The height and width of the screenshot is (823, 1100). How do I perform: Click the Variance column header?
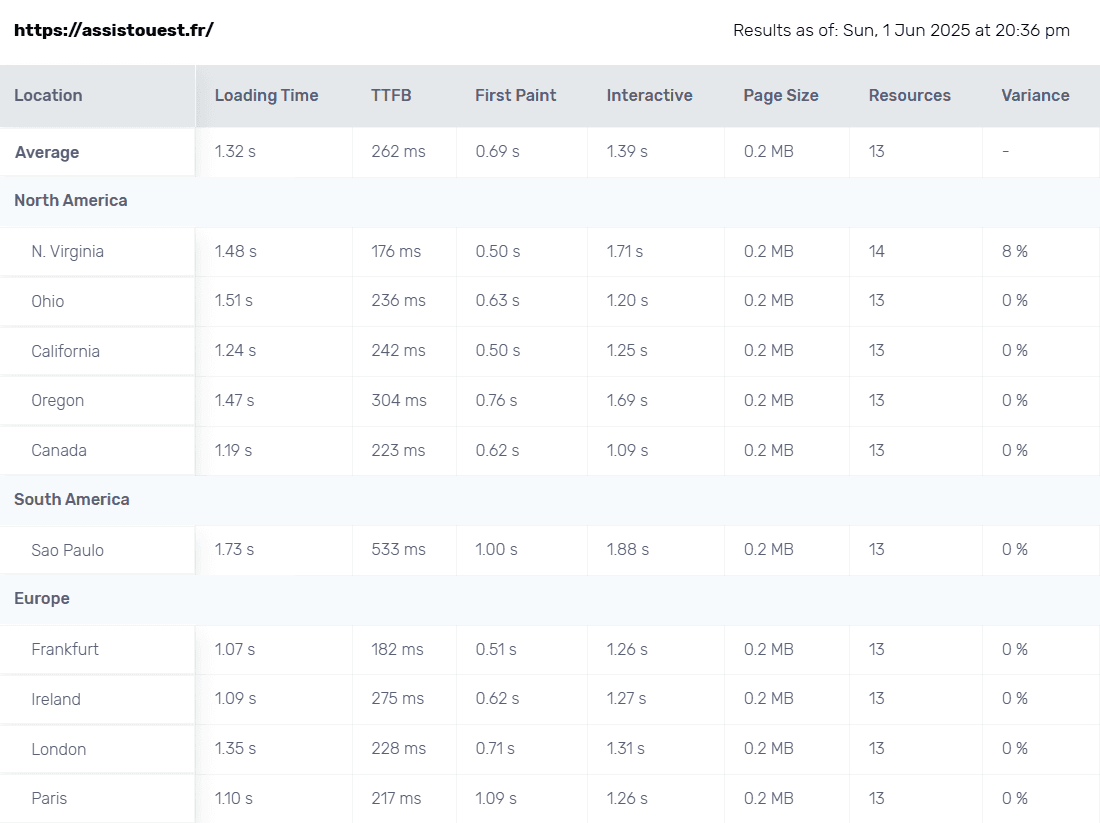pos(1035,96)
